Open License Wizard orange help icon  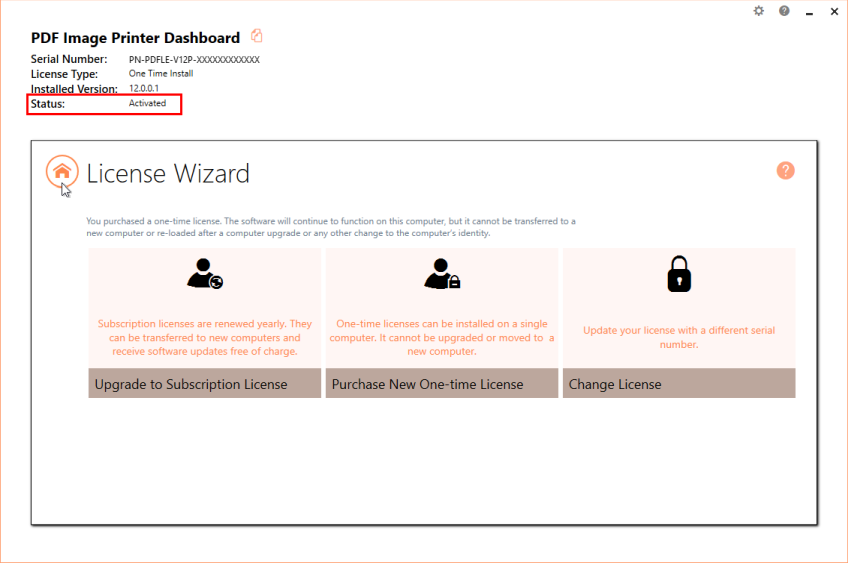tap(785, 170)
